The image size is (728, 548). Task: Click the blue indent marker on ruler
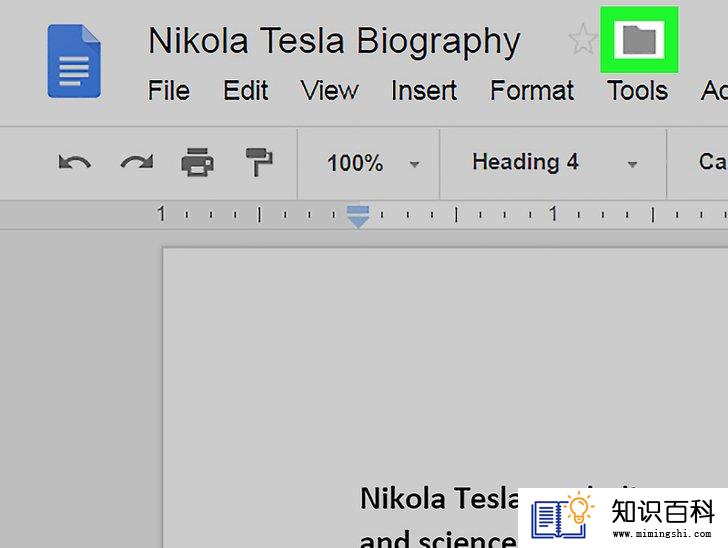coord(358,216)
